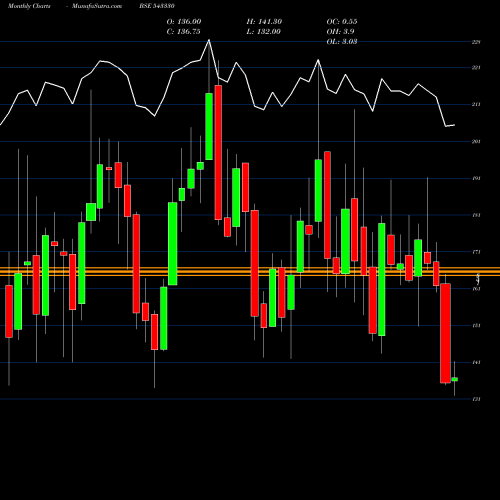This screenshot has height=500, width=500.
Task: Select the low value "L: 132.00"
Action: [263, 32]
